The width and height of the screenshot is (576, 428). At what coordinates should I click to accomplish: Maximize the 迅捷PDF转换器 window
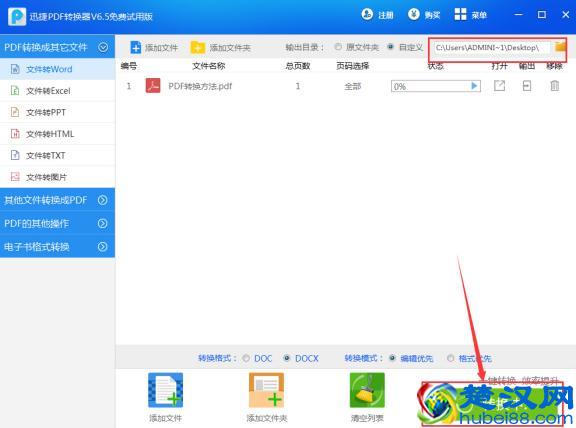tap(541, 15)
